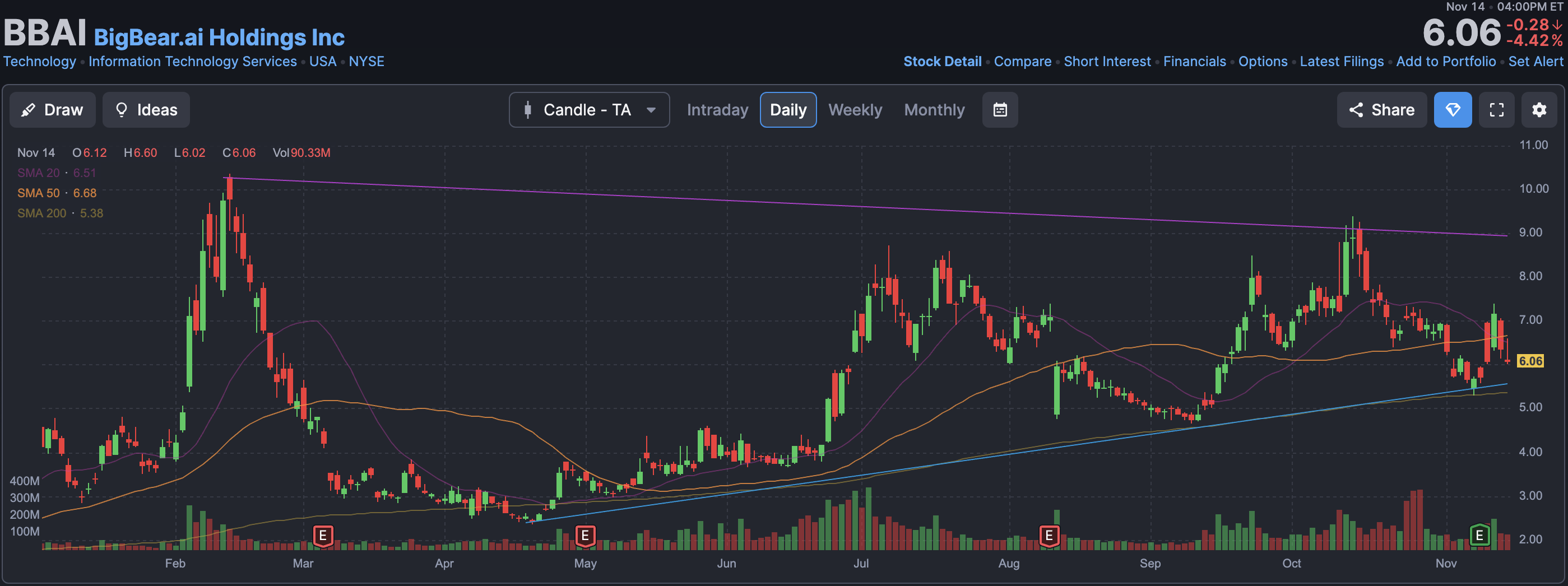Click the SMA 200 indicator label
This screenshot has height=586, width=1568.
(61, 213)
